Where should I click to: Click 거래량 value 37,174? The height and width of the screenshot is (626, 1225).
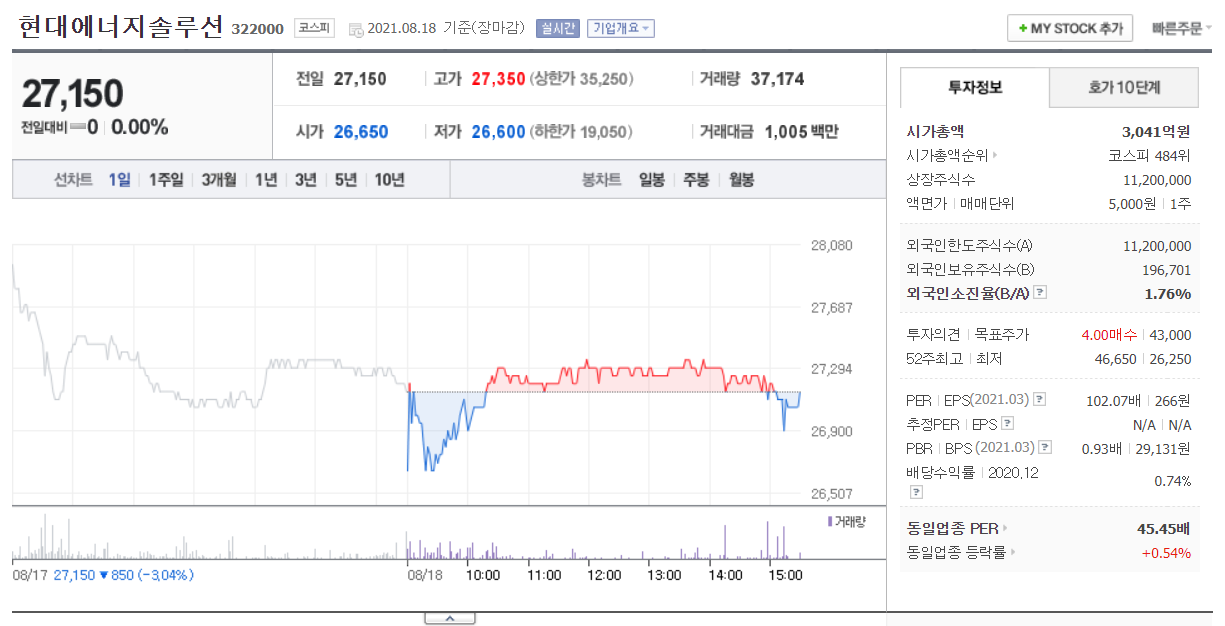[x=777, y=79]
